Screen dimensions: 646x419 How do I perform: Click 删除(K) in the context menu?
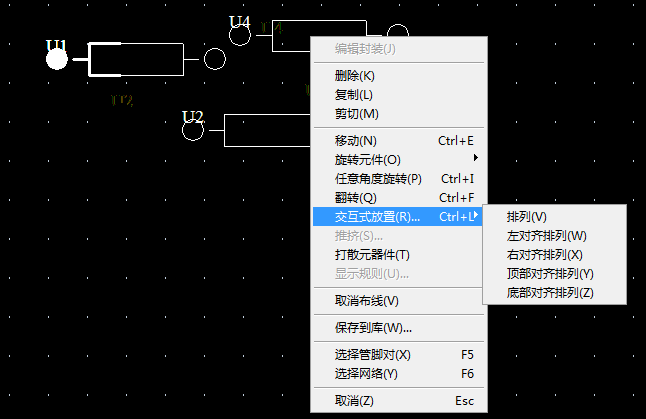(355, 76)
